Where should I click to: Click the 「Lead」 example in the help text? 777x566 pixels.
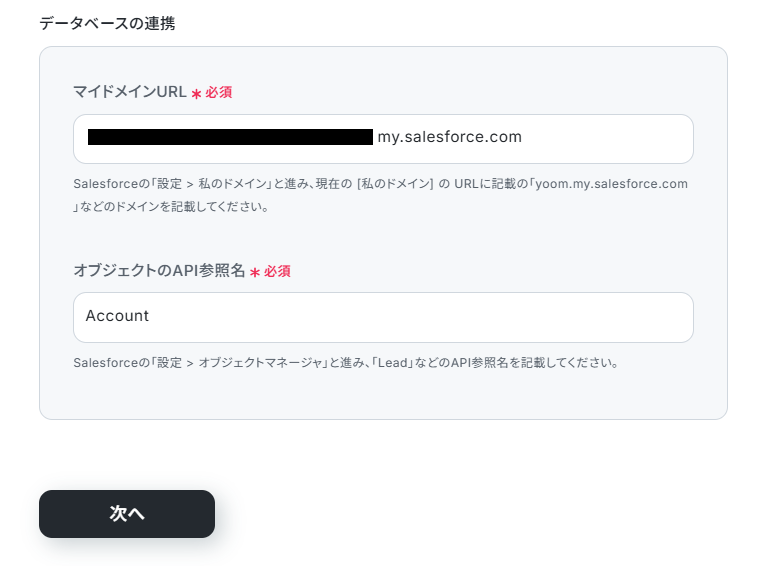click(x=393, y=363)
